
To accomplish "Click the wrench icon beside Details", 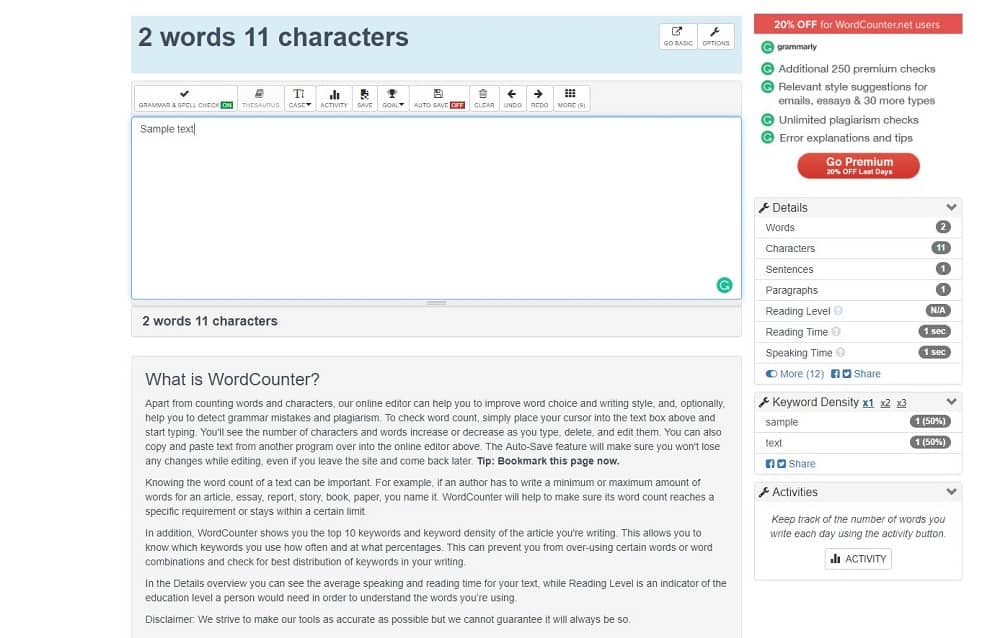I will pyautogui.click(x=763, y=207).
